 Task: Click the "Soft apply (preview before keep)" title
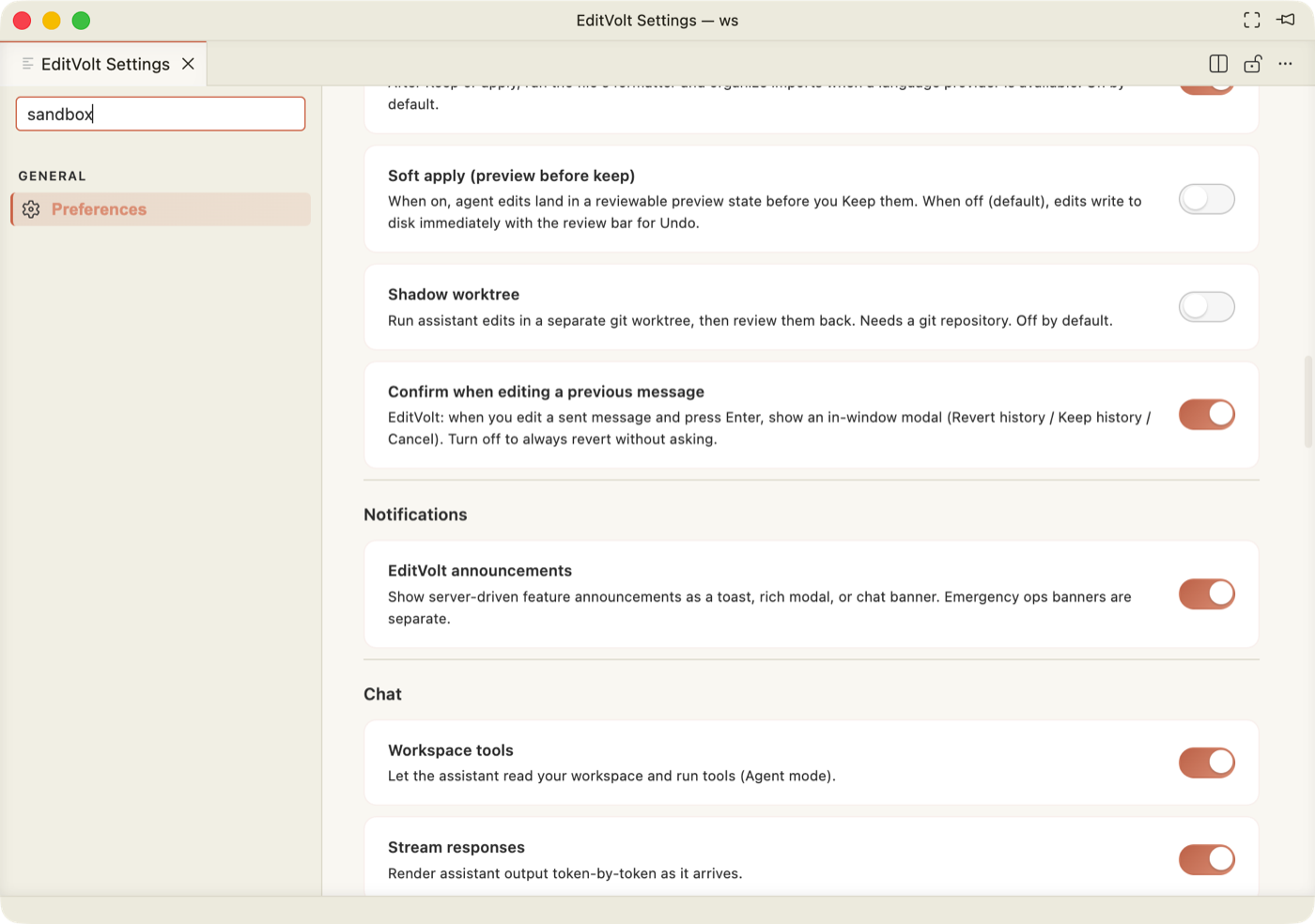pyautogui.click(x=511, y=176)
